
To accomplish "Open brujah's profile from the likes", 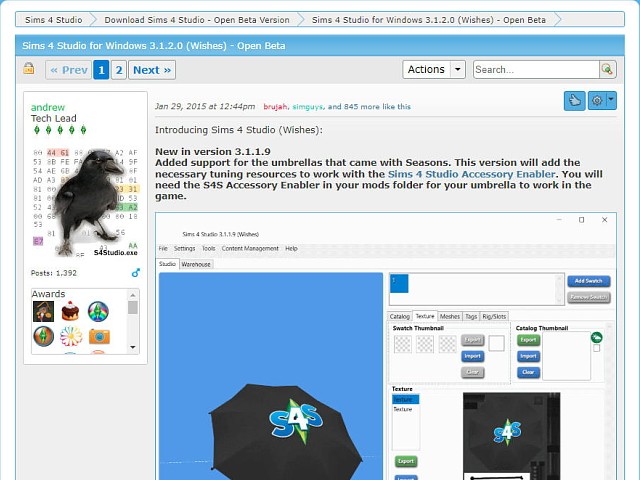I will 276,107.
